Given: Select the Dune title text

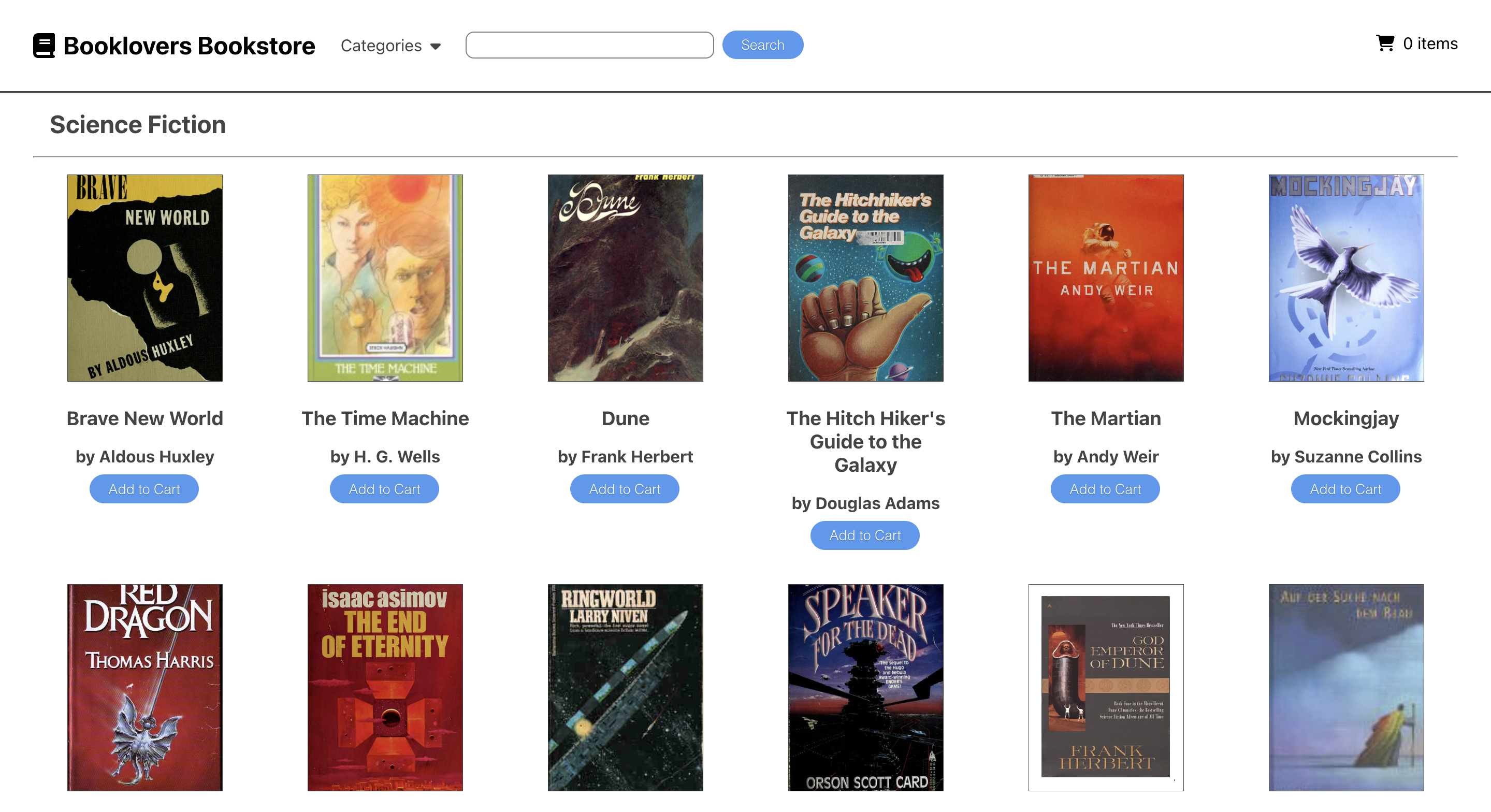Looking at the screenshot, I should coord(625,418).
